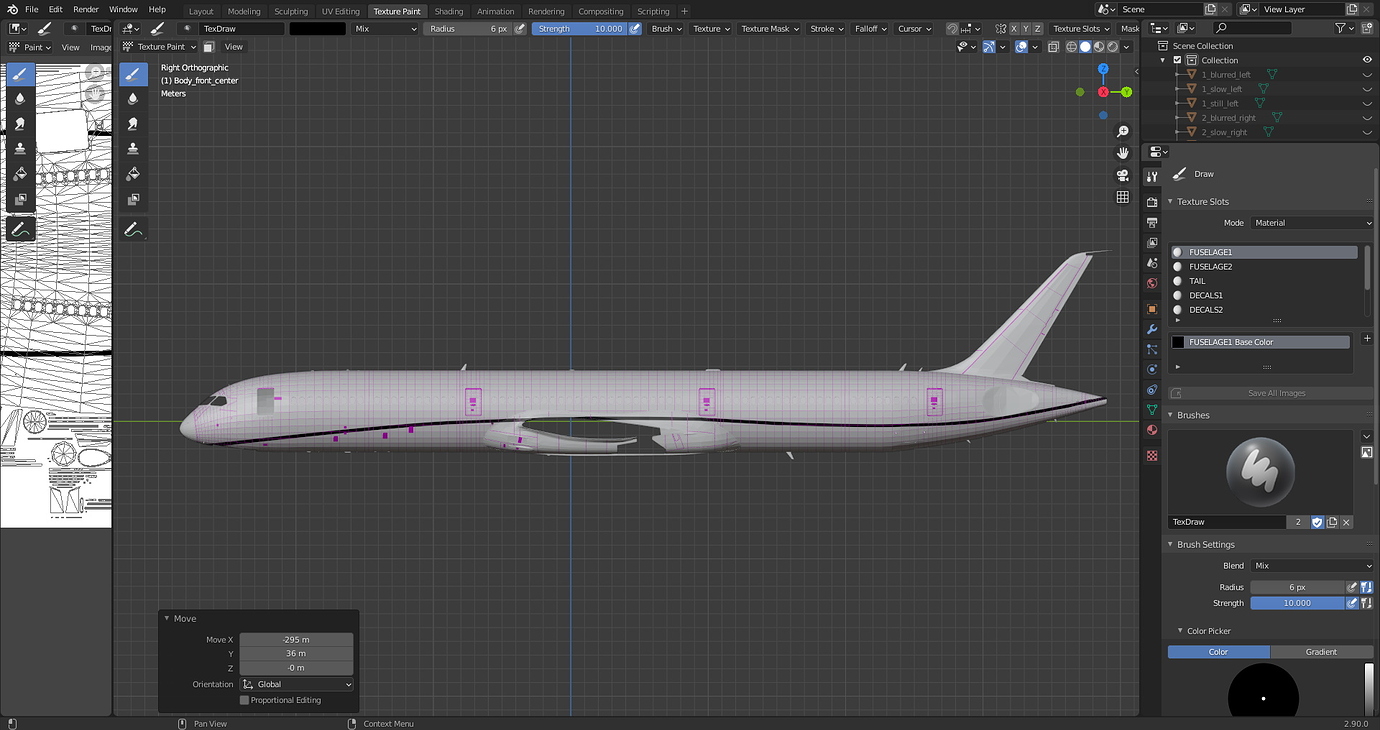
Task: Open the Blend mode dropdown in Brush Settings
Action: pyautogui.click(x=1311, y=565)
